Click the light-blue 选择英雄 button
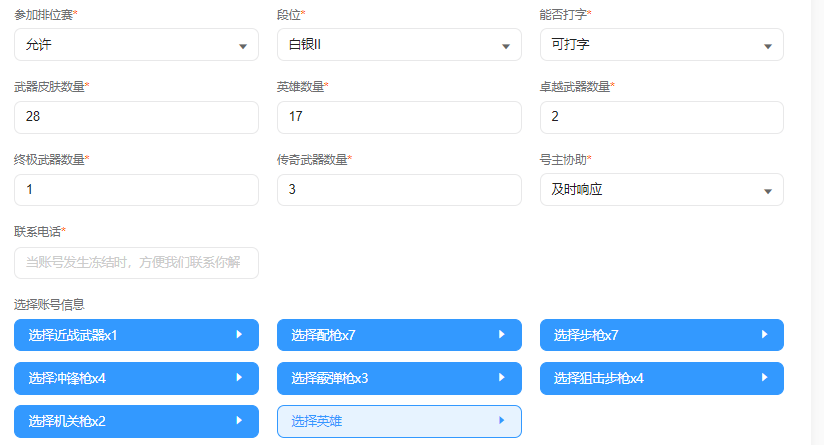 [399, 421]
